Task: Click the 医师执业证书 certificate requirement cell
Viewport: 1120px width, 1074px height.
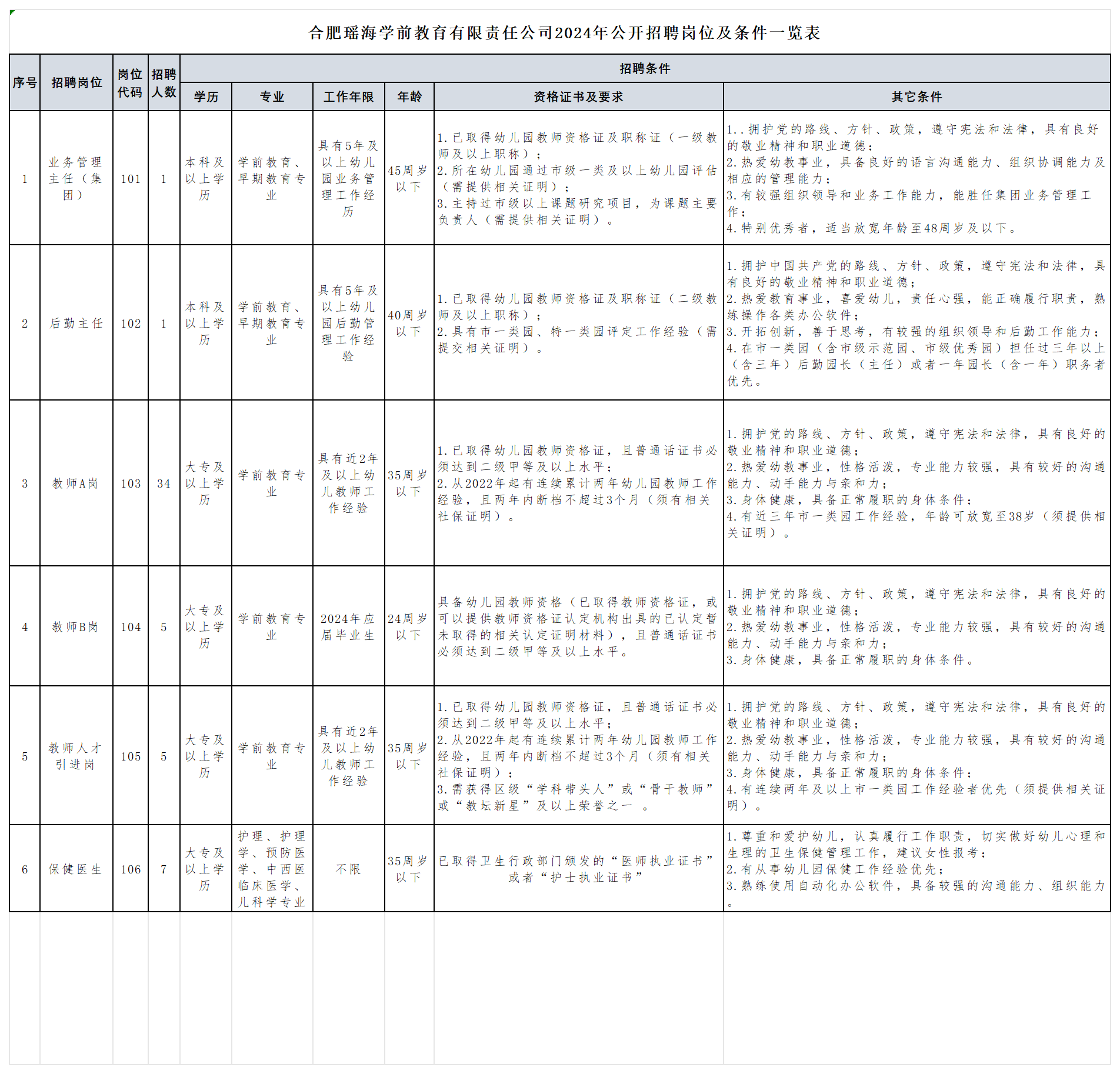Action: coord(579,869)
